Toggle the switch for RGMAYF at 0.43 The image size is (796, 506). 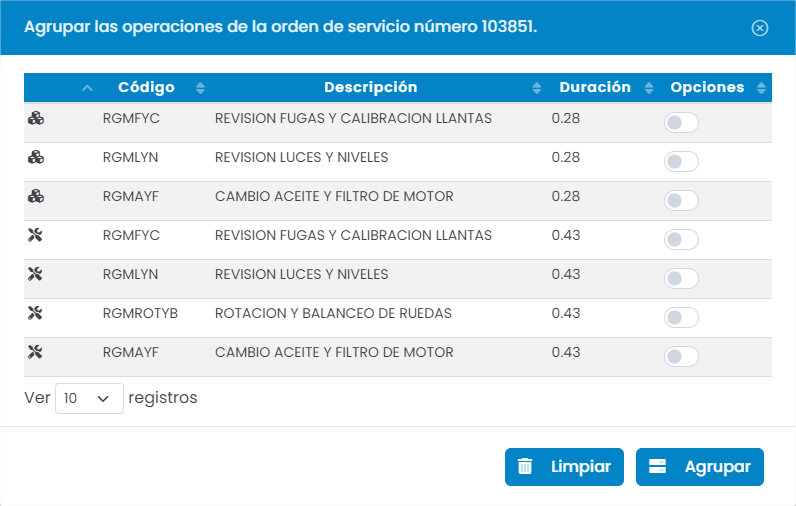click(x=681, y=357)
